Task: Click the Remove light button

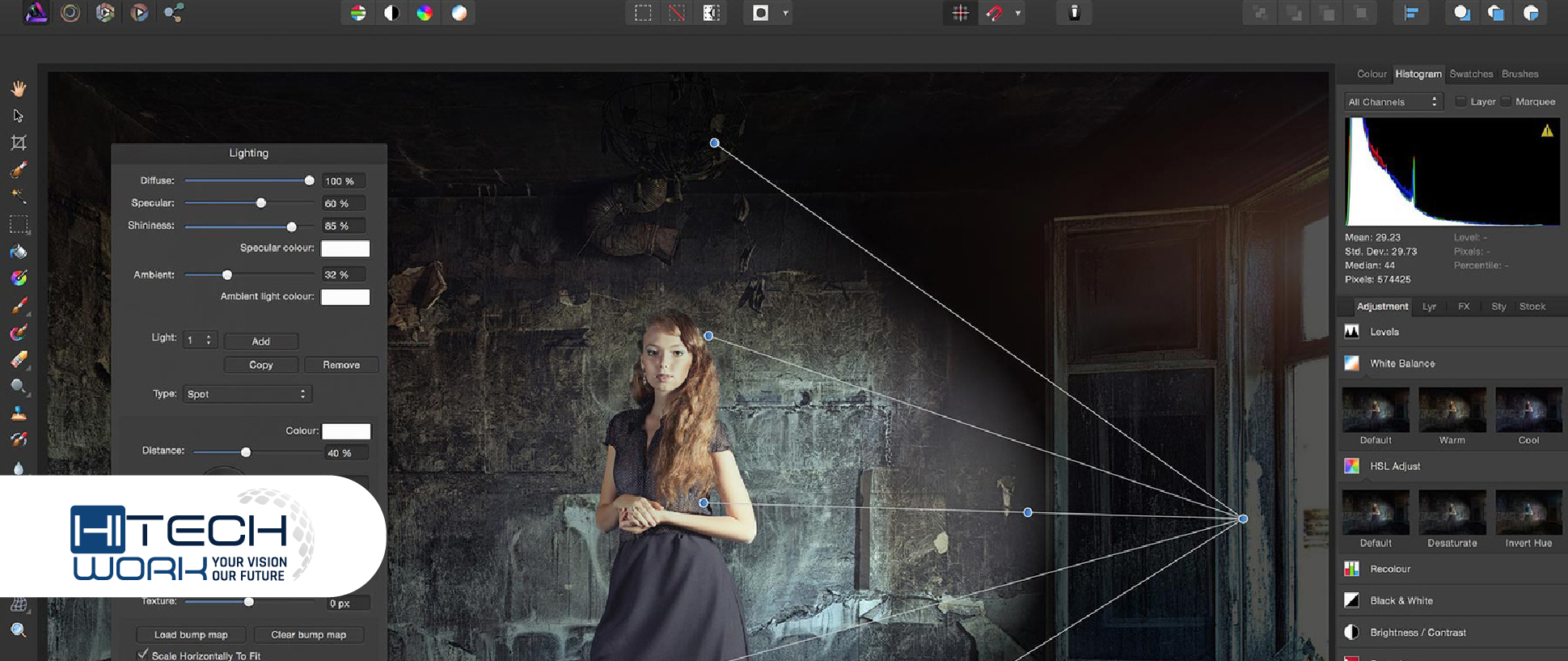Action: click(341, 365)
